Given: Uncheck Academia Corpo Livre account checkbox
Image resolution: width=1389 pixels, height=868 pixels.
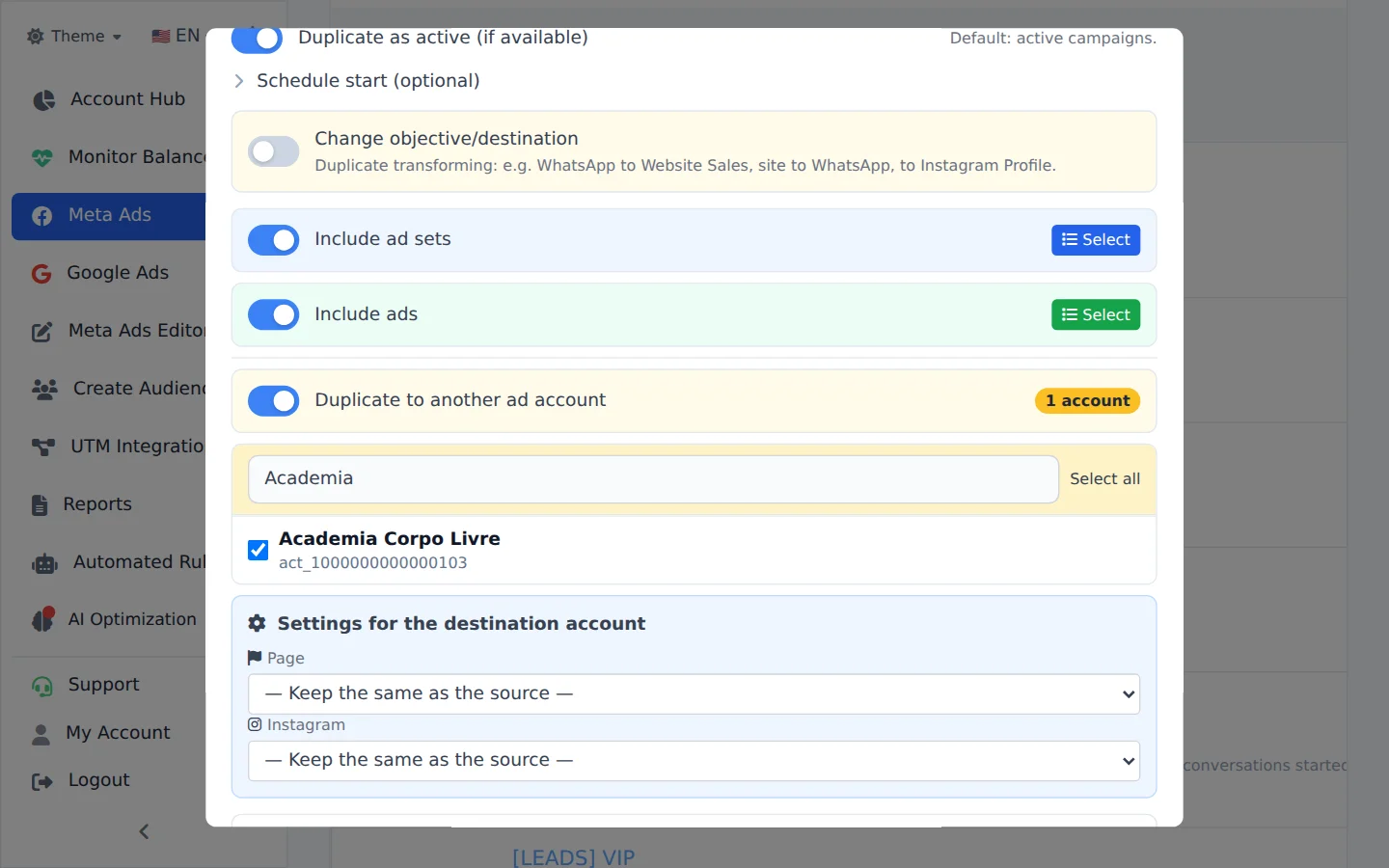Looking at the screenshot, I should (x=258, y=550).
